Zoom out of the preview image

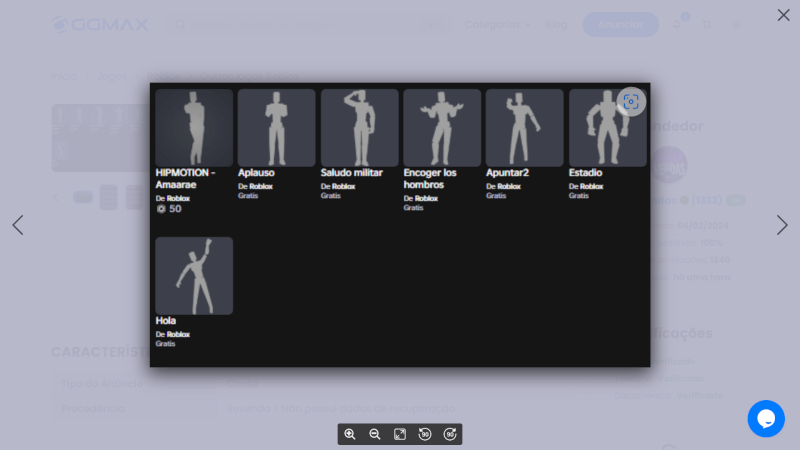(x=375, y=434)
